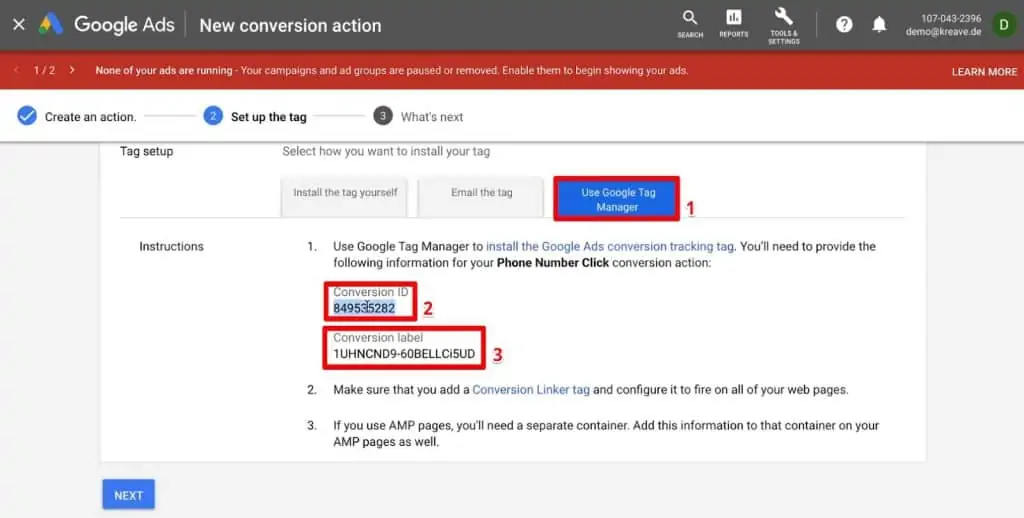Choose Use Google Tag Manager tab
Image resolution: width=1024 pixels, height=518 pixels.
point(617,199)
